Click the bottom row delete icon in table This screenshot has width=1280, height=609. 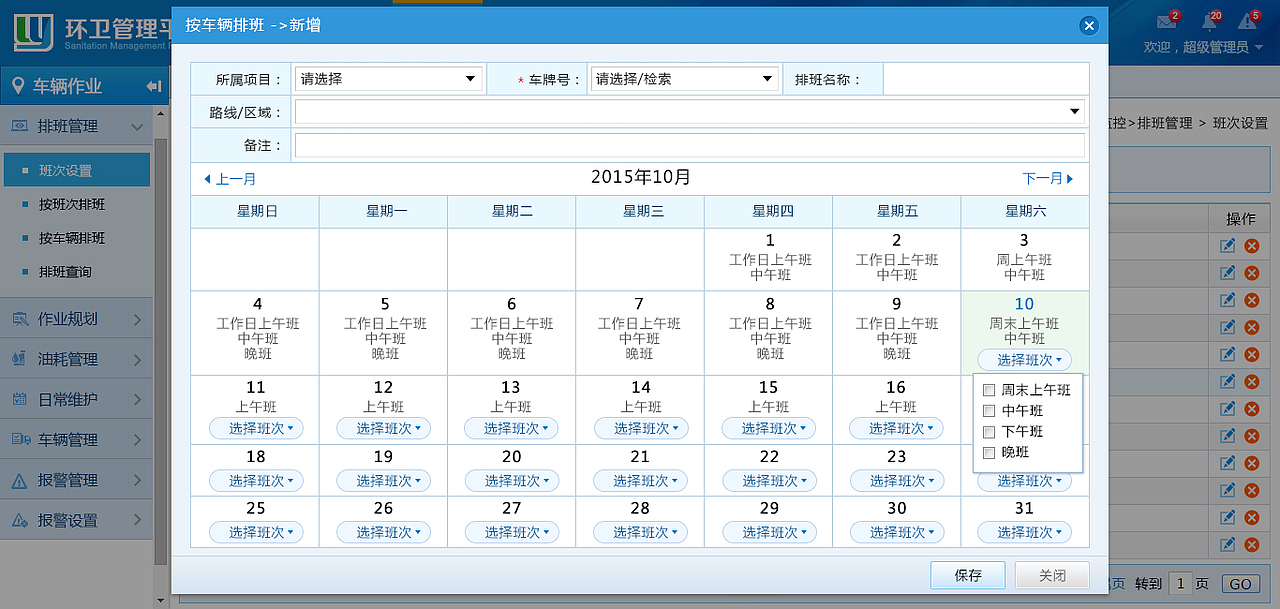tap(1252, 545)
